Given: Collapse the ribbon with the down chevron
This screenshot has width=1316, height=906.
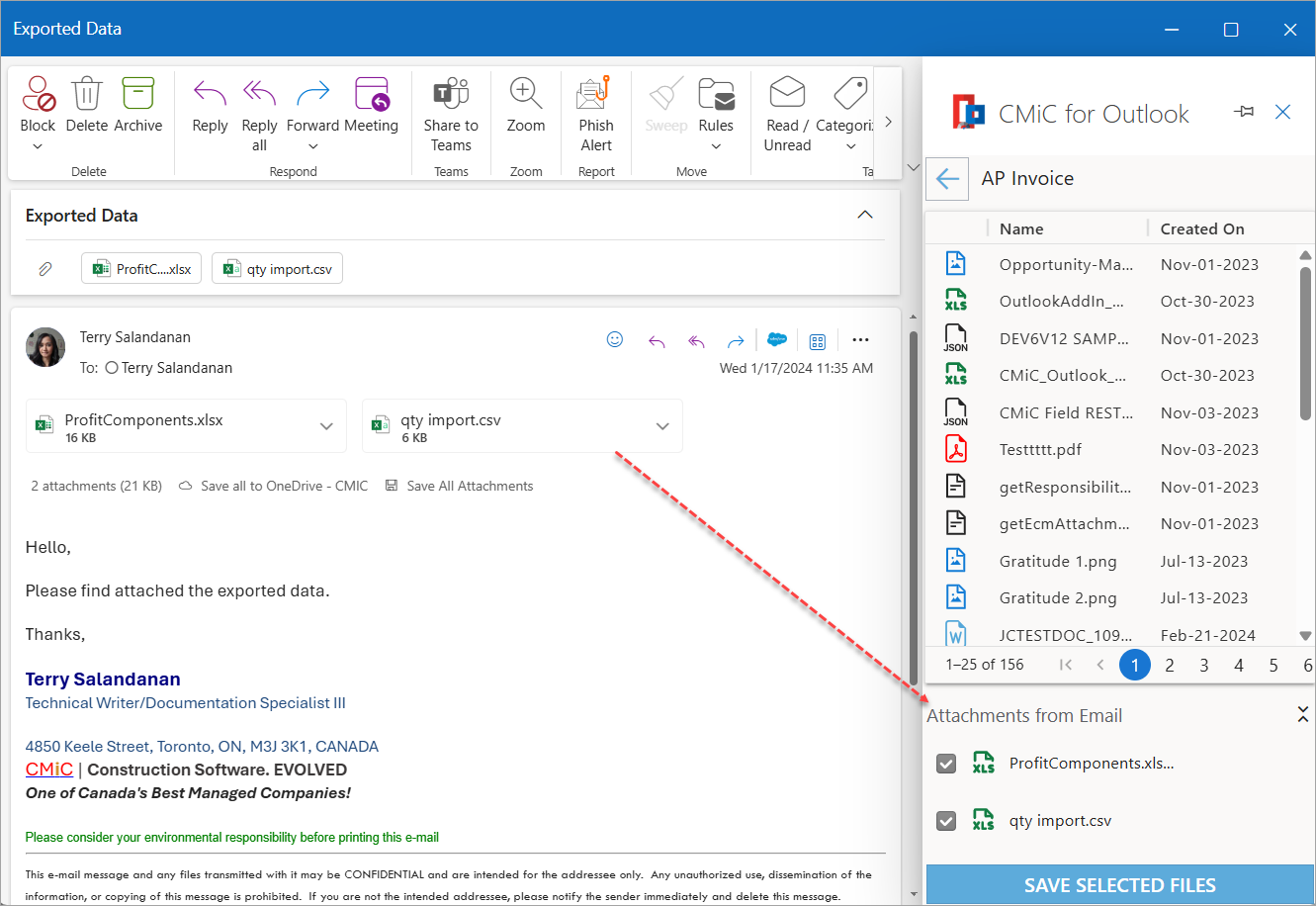Looking at the screenshot, I should coord(913,168).
